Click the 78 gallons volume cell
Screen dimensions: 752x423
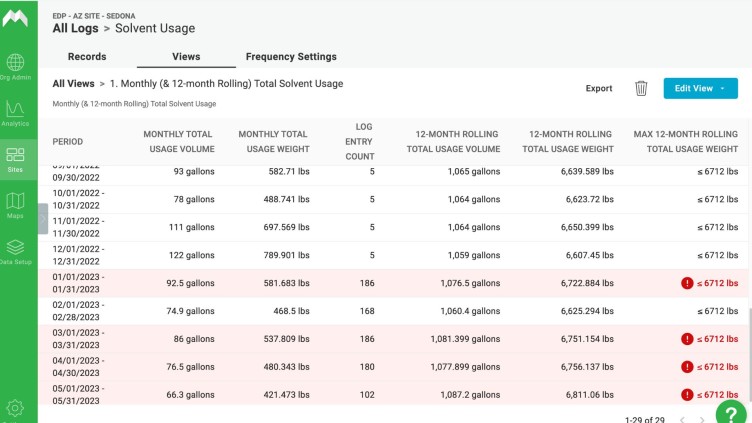point(194,199)
